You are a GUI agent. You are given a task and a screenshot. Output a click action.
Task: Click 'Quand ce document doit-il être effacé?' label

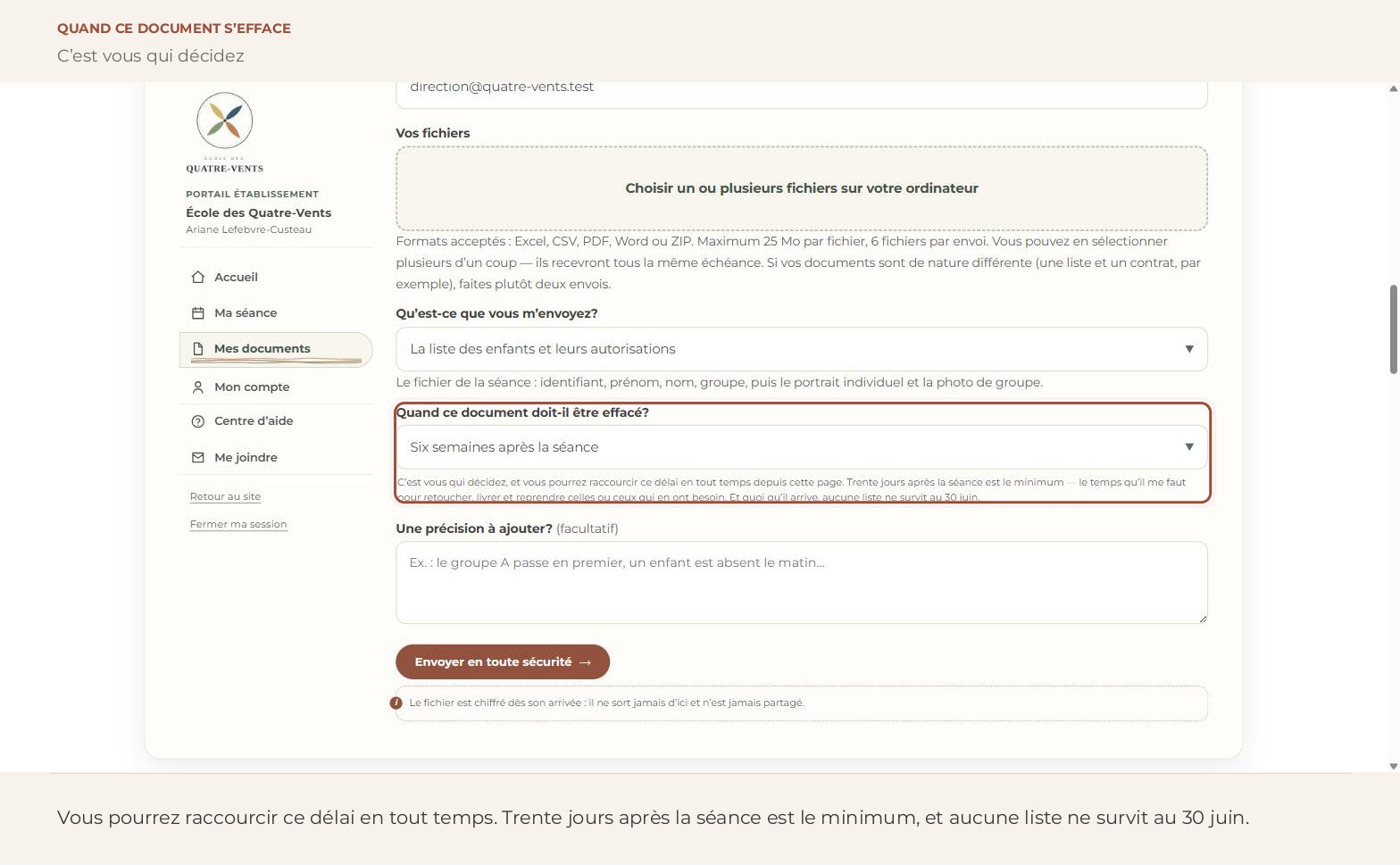[x=522, y=412]
